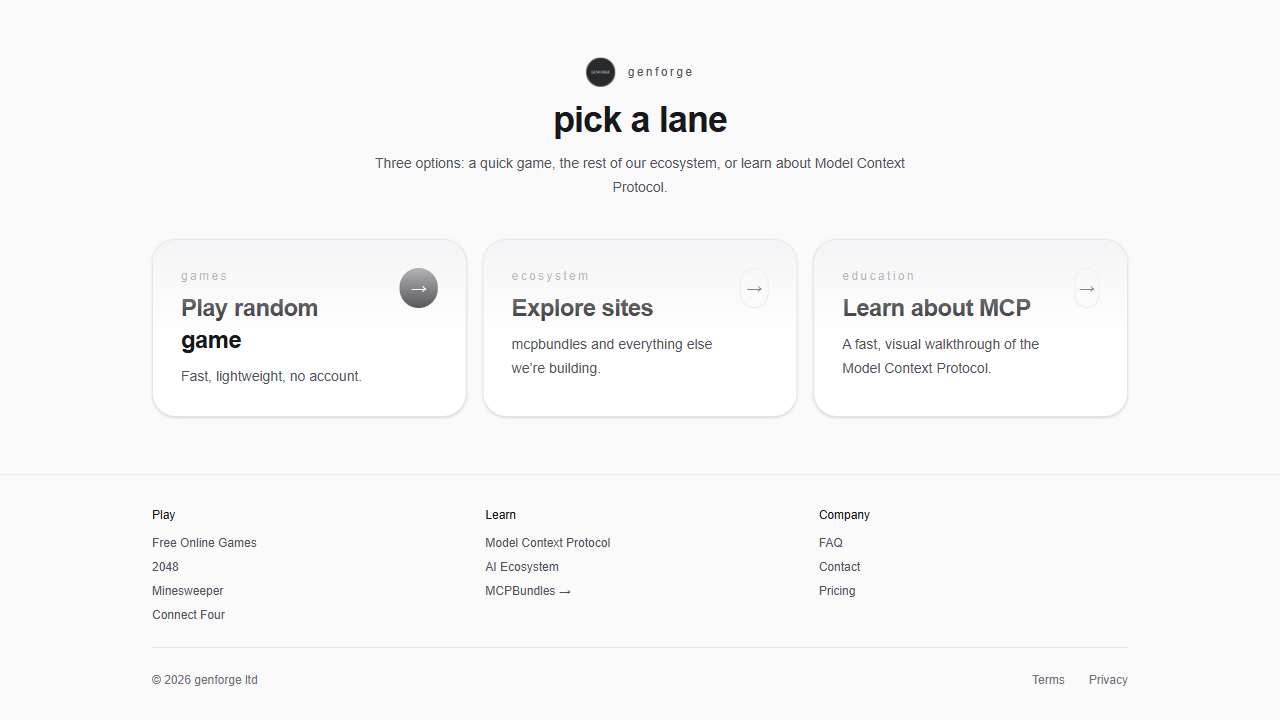Launch Connect Four from the footer
Image resolution: width=1280 pixels, height=720 pixels.
pos(188,615)
